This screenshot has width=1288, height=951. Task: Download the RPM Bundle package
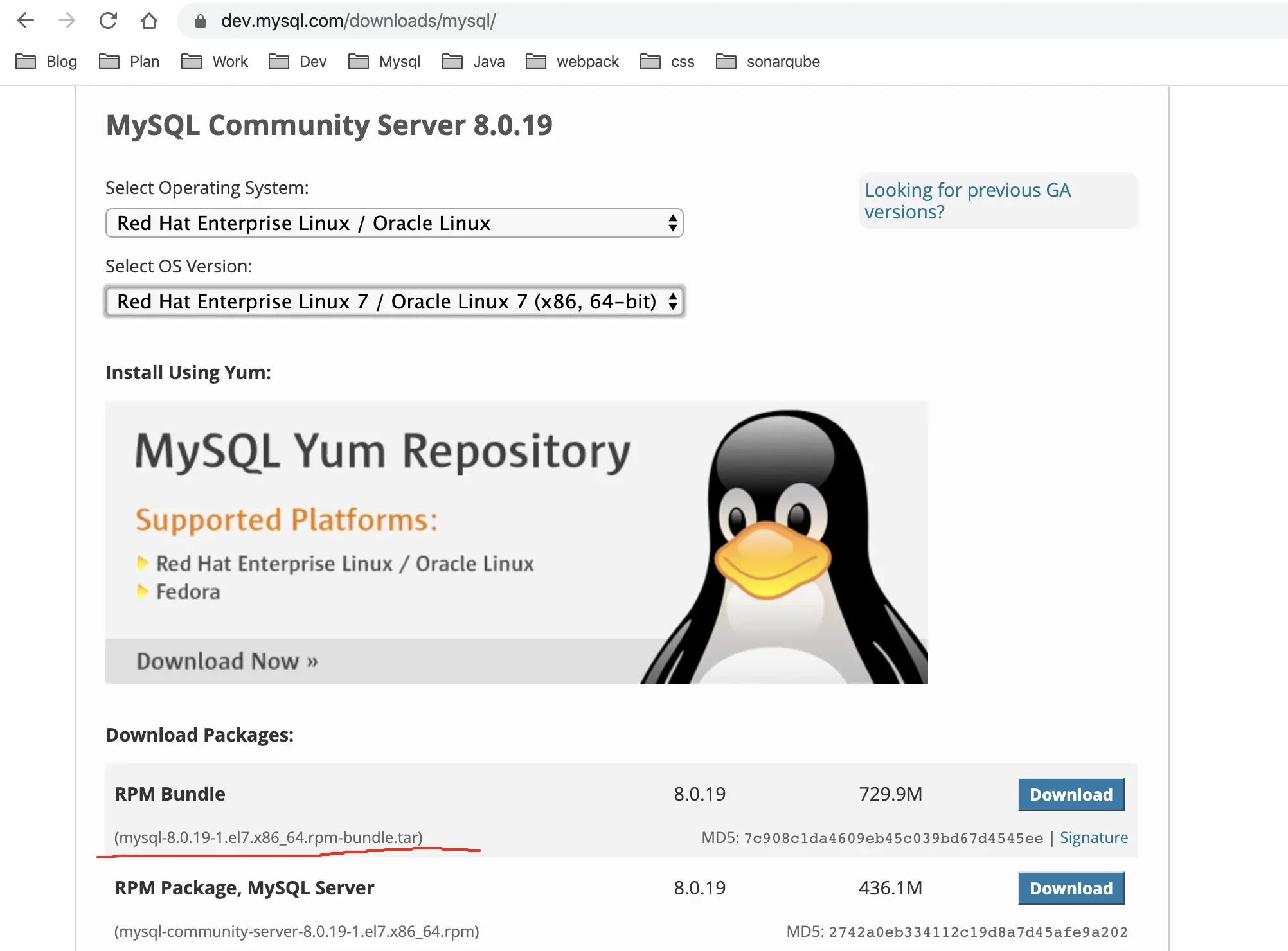click(1071, 794)
